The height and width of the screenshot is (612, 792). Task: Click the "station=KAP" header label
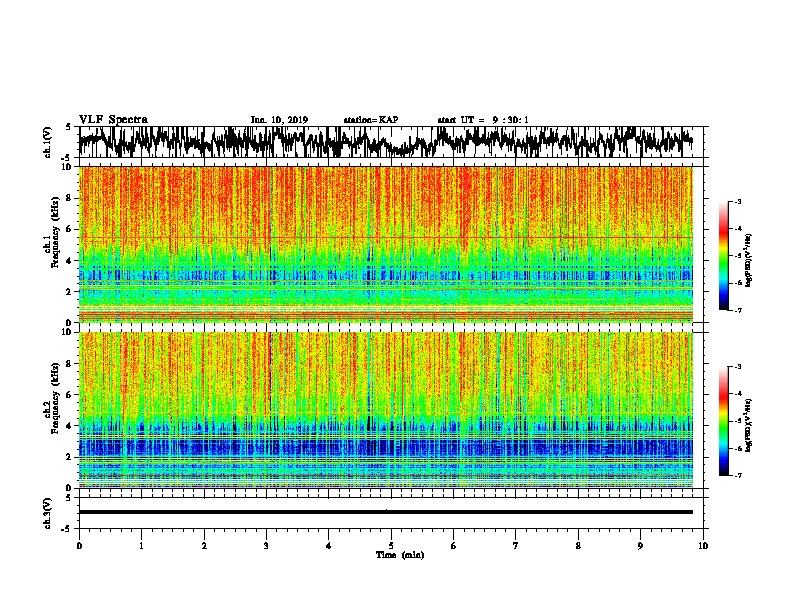(x=371, y=120)
